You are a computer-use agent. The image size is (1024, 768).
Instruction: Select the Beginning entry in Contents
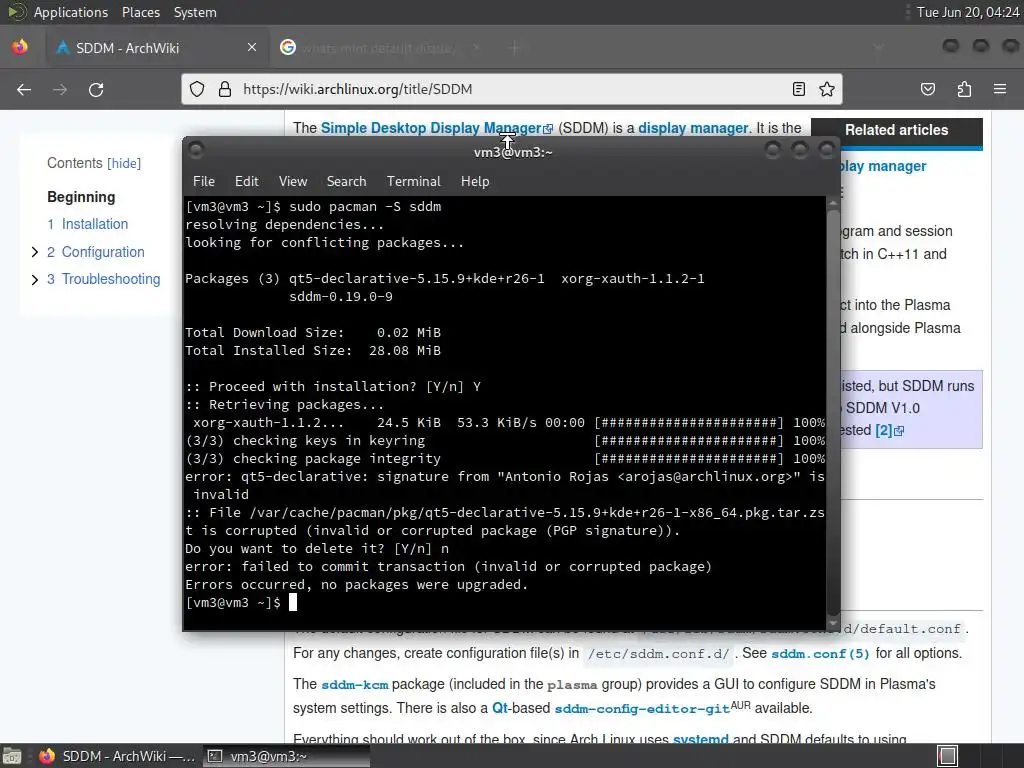[81, 197]
